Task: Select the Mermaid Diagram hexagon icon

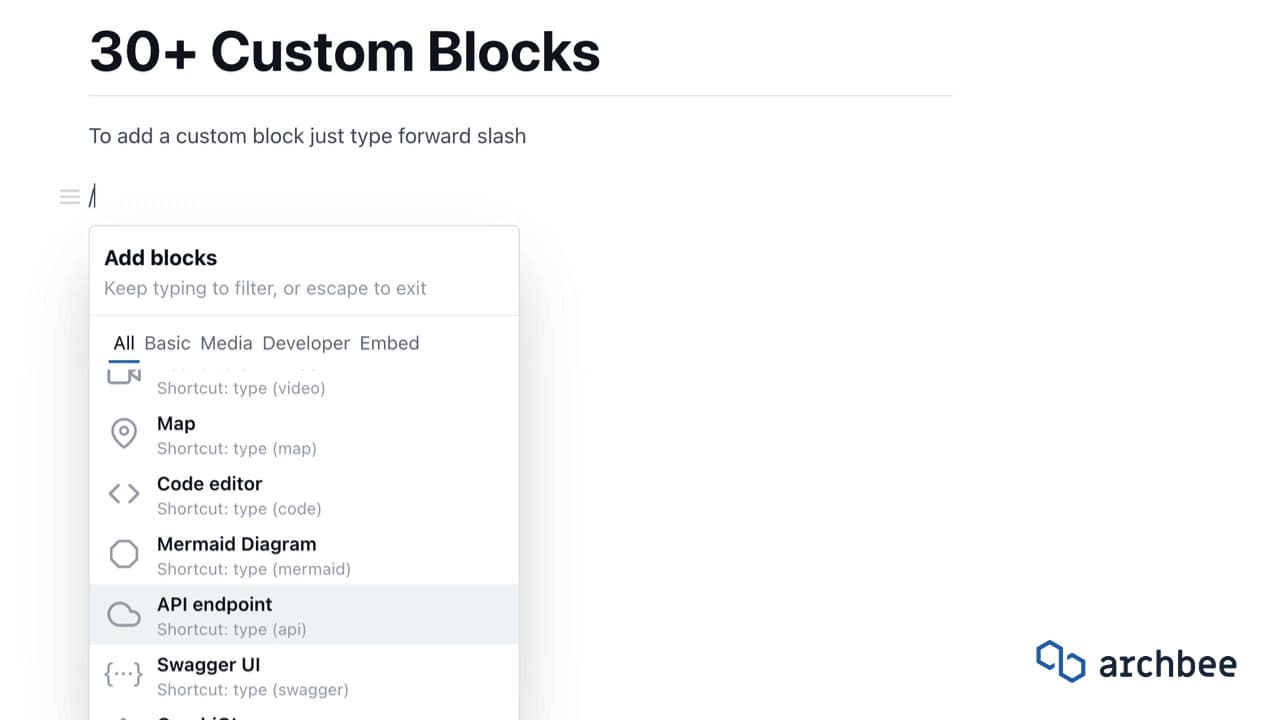Action: coord(124,553)
